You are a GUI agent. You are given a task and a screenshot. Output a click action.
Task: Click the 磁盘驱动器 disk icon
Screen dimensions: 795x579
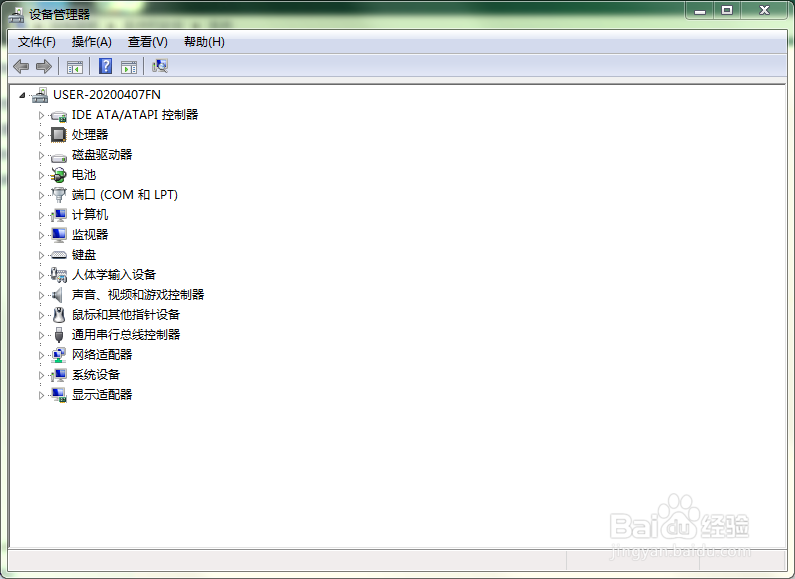point(59,156)
